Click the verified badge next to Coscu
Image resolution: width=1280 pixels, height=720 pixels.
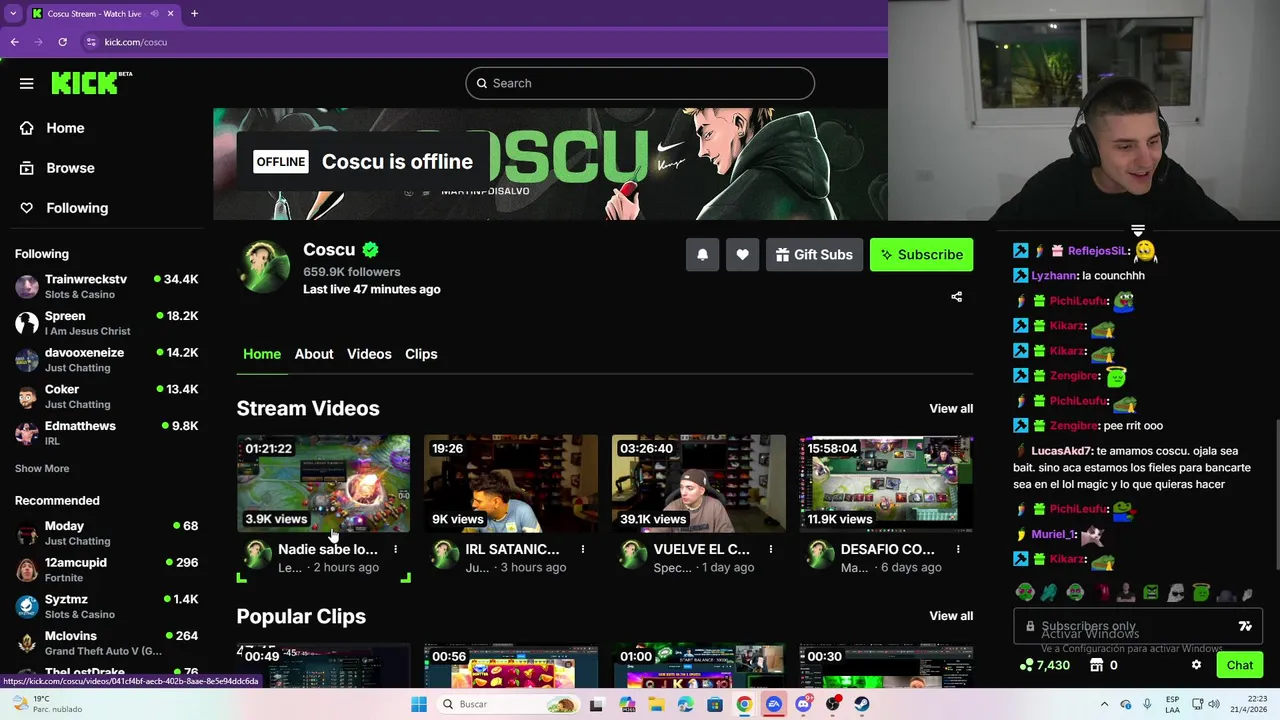click(370, 250)
